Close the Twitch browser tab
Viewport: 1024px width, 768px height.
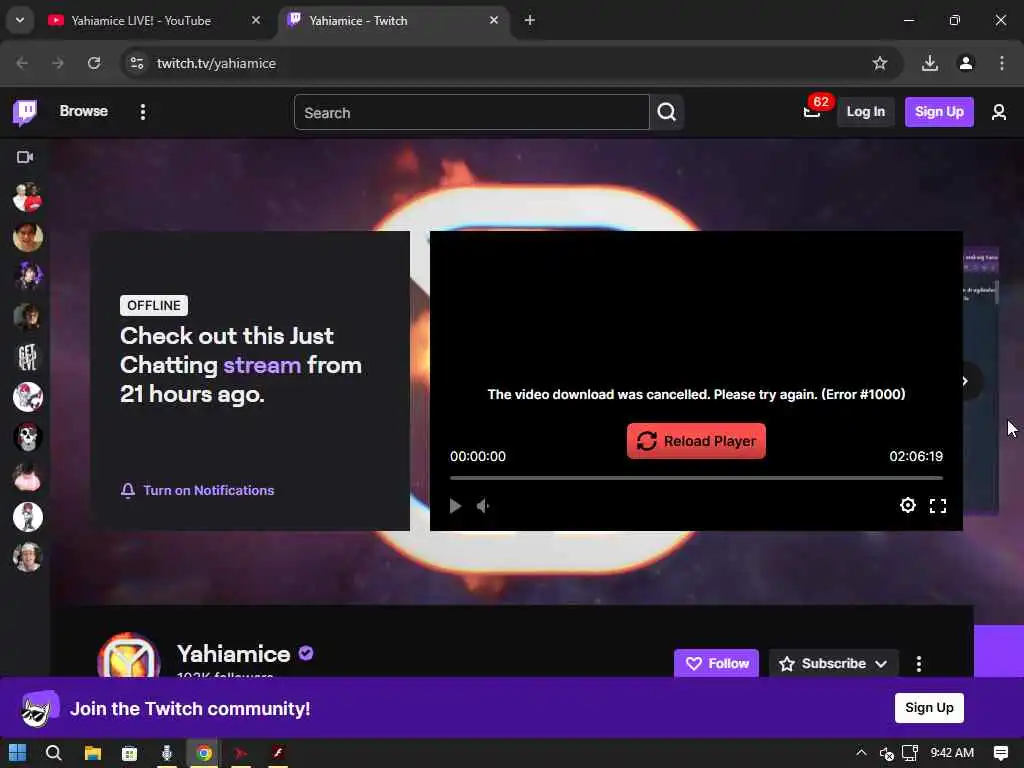pos(494,20)
